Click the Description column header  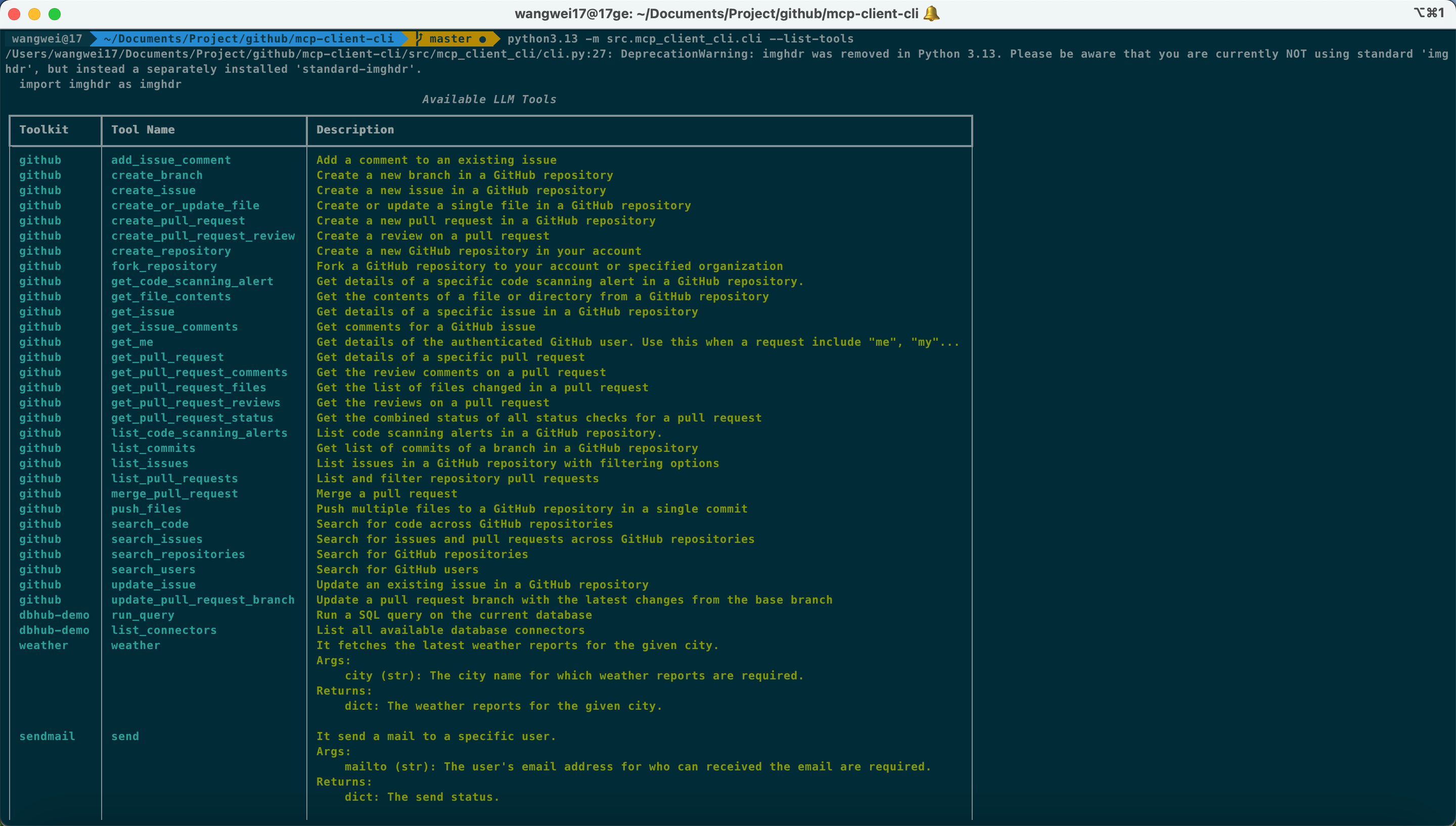coord(355,129)
